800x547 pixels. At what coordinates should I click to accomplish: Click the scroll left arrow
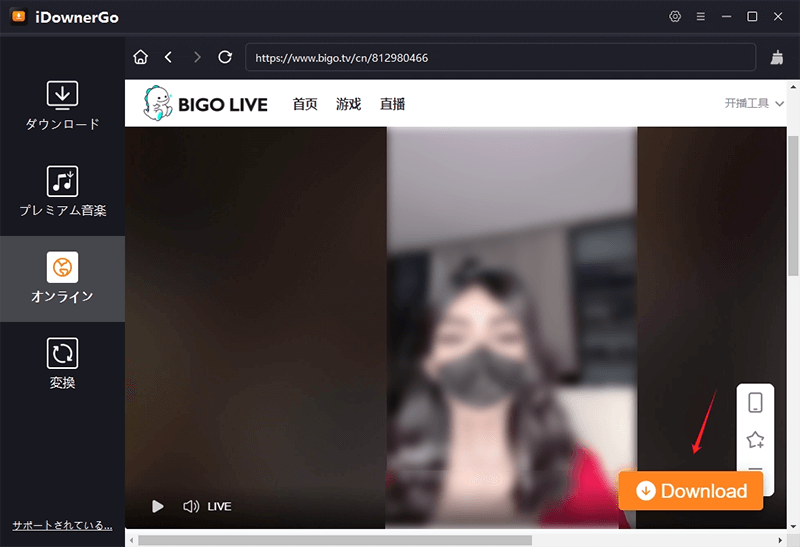coord(132,540)
